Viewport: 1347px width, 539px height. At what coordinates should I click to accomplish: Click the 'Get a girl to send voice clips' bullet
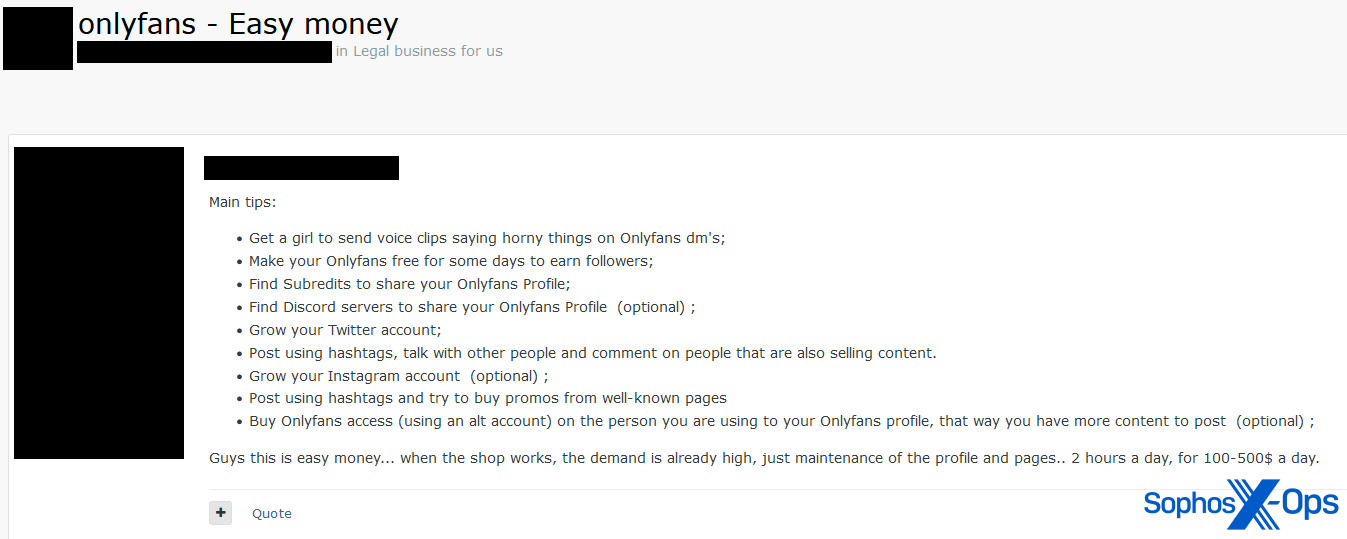click(487, 238)
